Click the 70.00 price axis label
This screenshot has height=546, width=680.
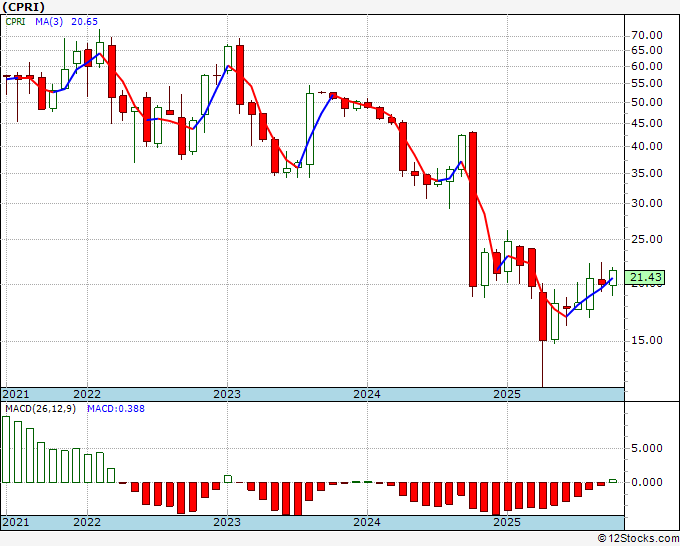click(647, 35)
